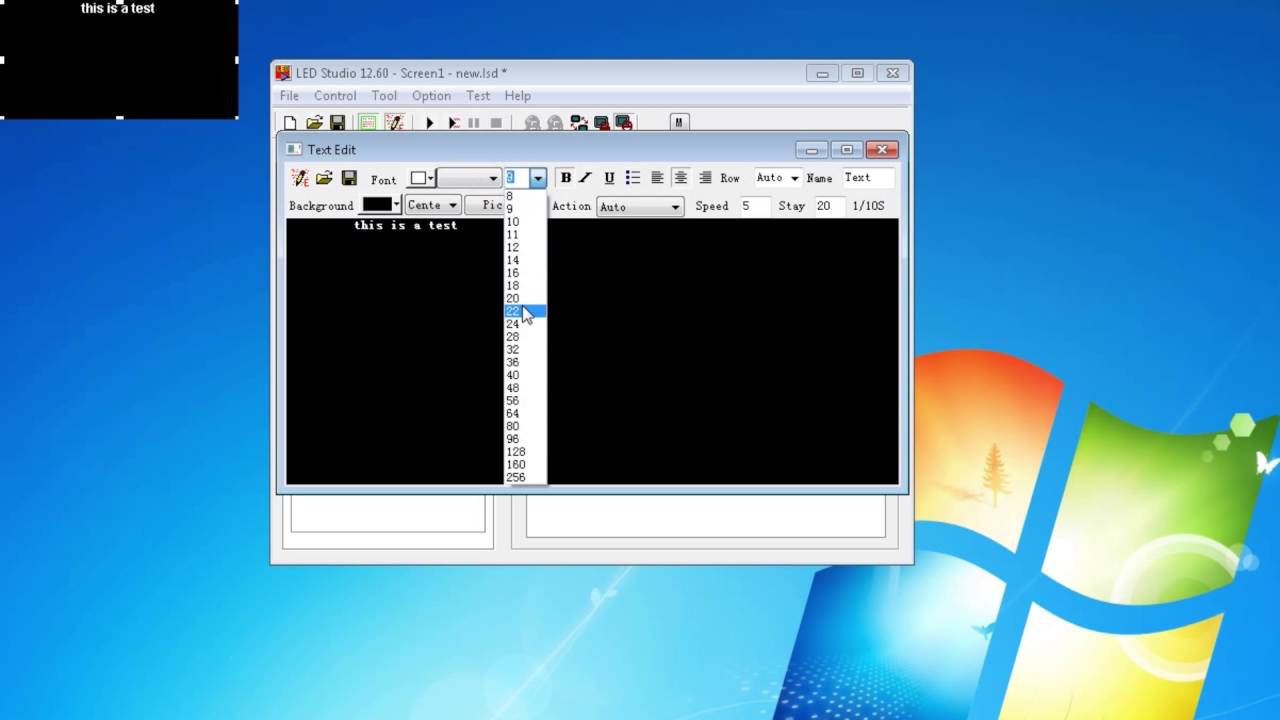Click the play-from-current red arrow icon
This screenshot has width=1280, height=720.
(x=453, y=123)
